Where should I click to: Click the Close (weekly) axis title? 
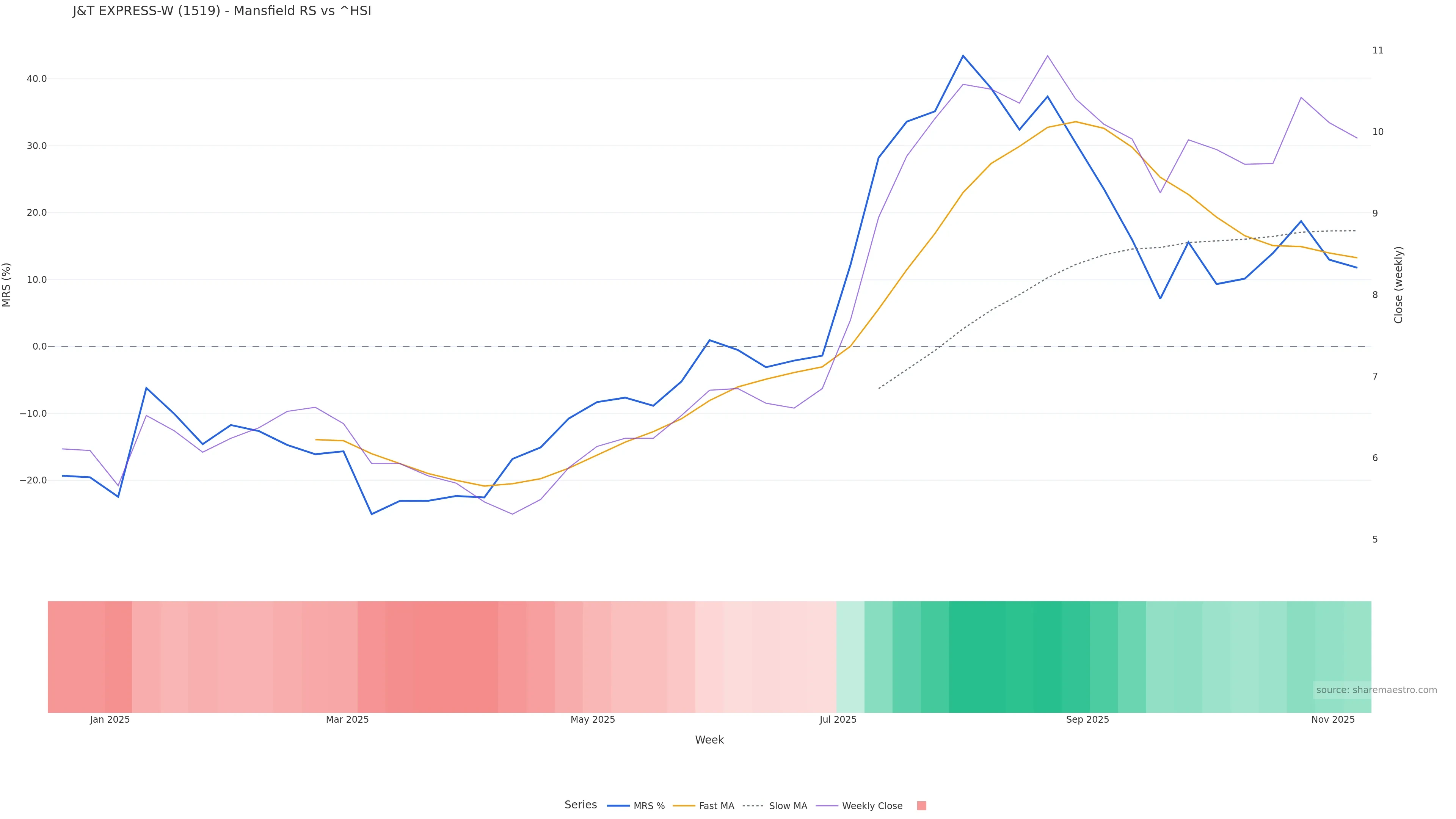(x=1399, y=285)
